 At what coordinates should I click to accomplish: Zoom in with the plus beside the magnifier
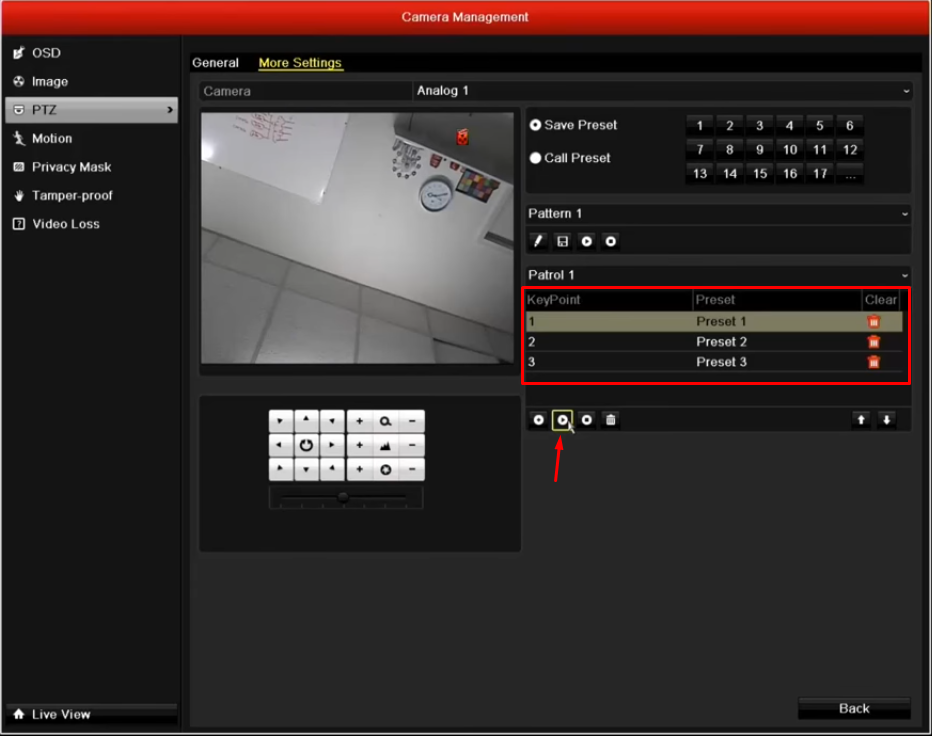click(360, 421)
